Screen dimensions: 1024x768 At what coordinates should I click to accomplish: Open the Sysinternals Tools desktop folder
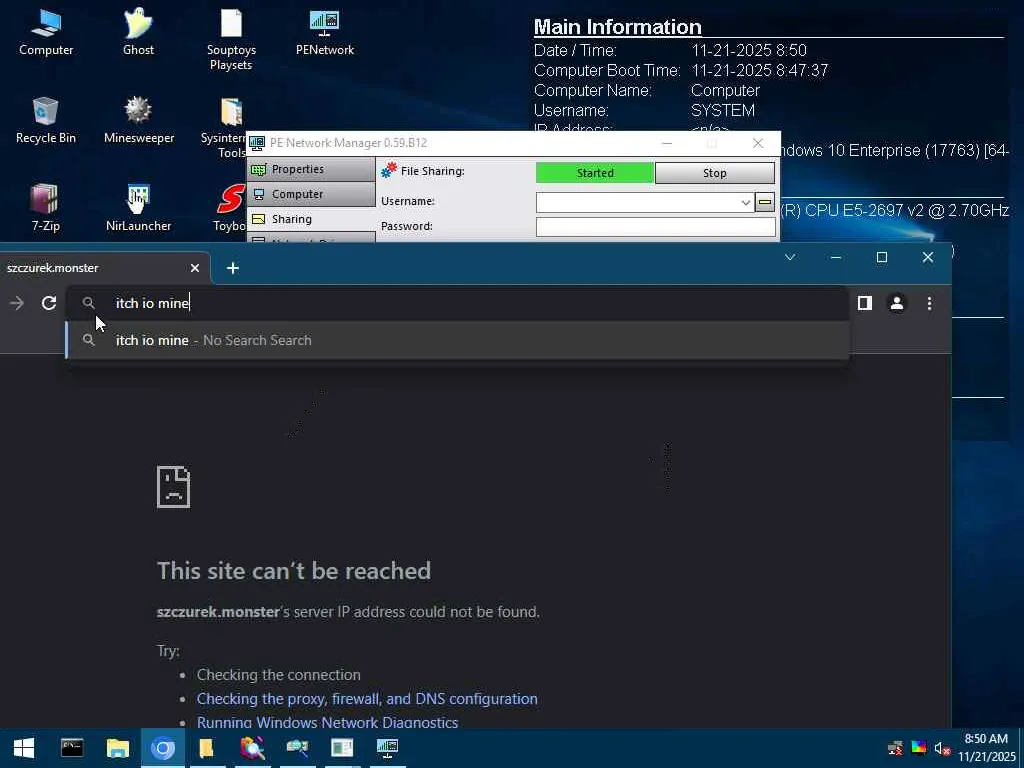click(x=223, y=127)
